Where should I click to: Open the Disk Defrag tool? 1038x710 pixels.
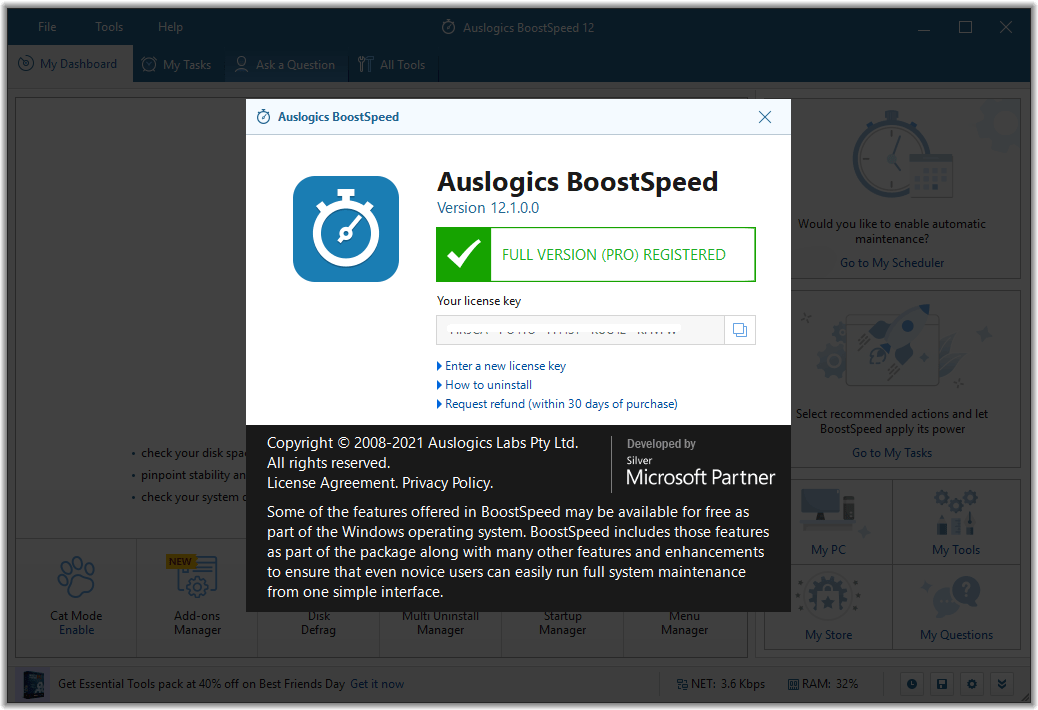click(318, 623)
